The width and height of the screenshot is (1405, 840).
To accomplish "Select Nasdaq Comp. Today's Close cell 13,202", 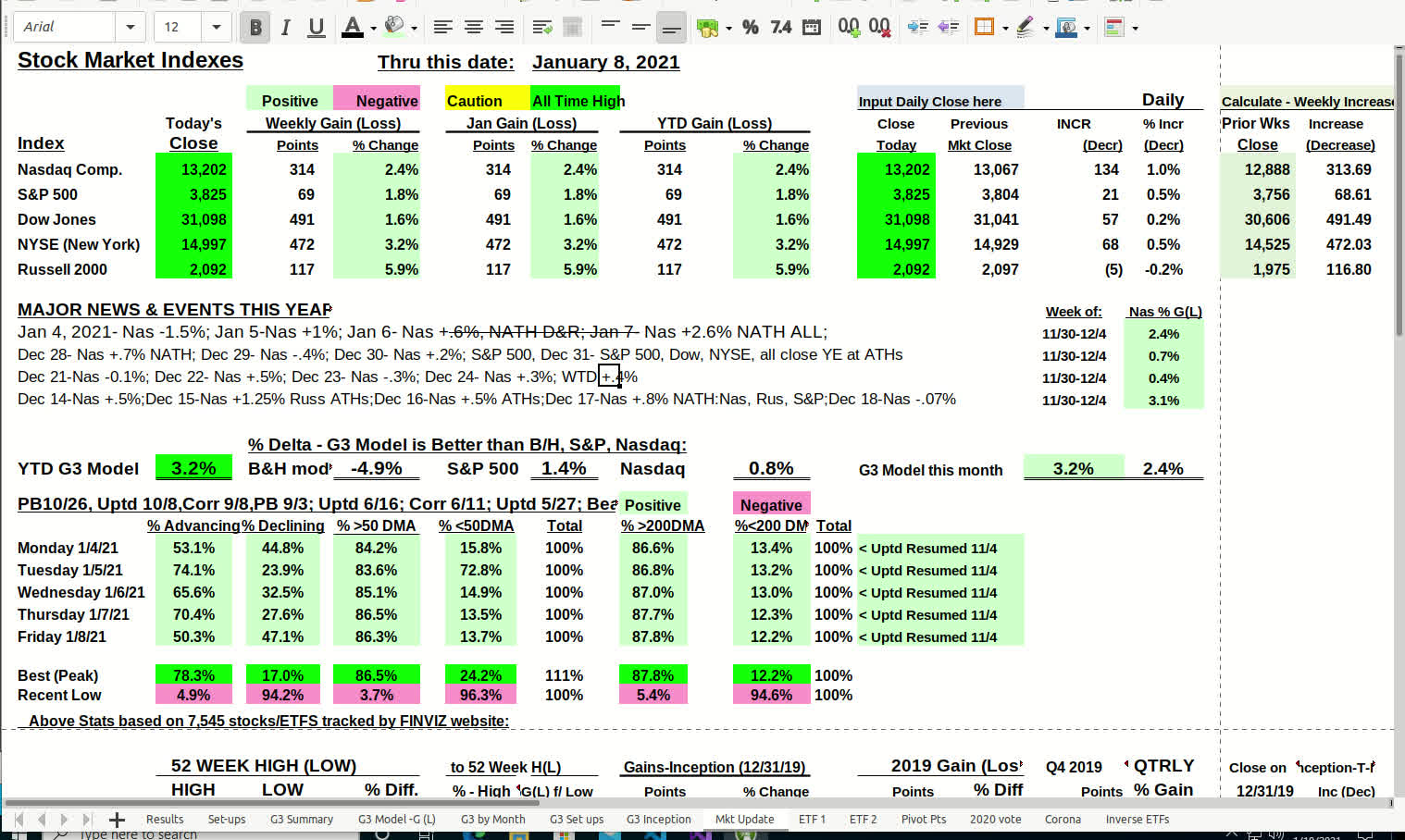I will [x=193, y=170].
